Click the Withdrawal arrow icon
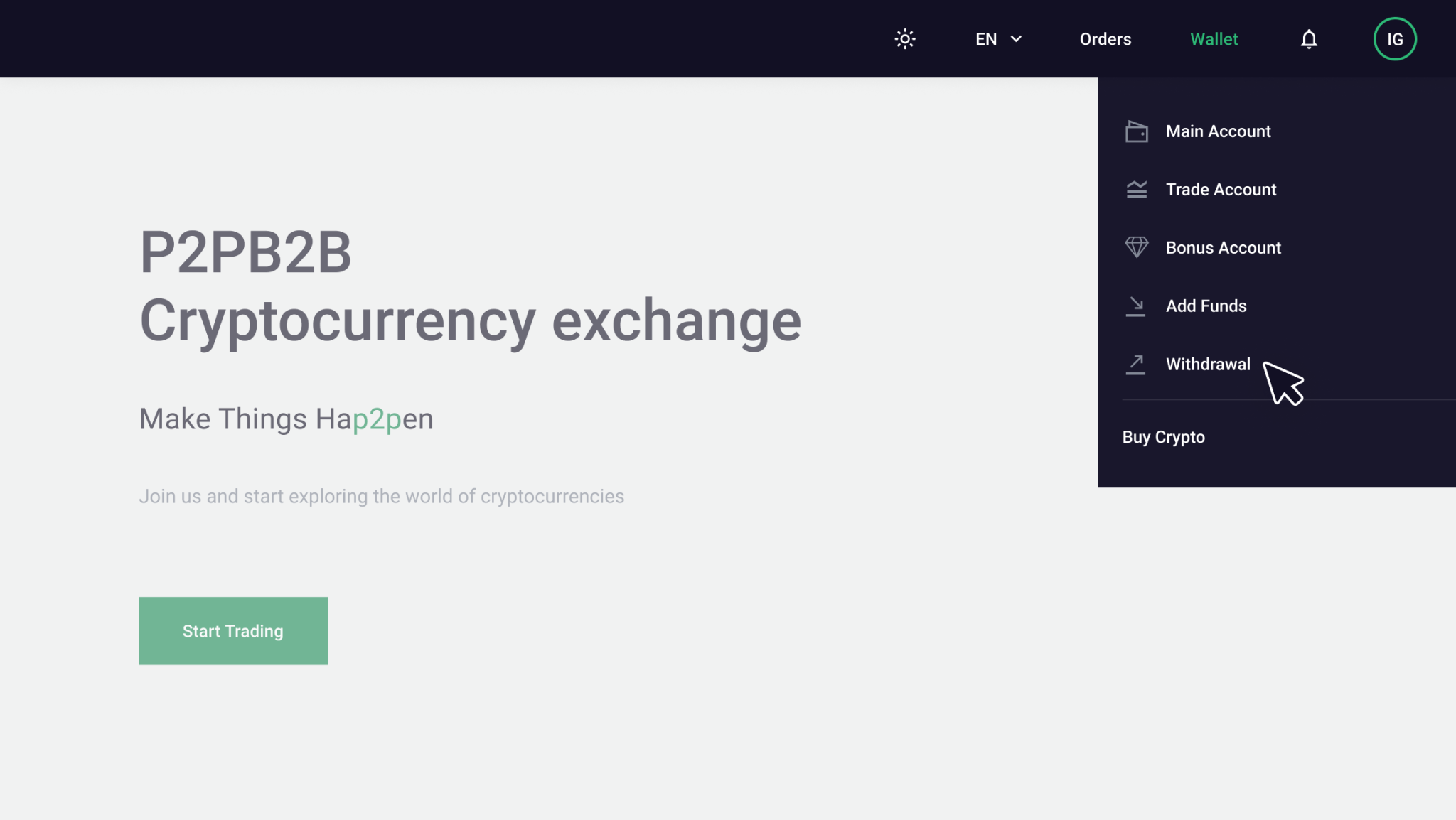The height and width of the screenshot is (820, 1456). [x=1135, y=364]
